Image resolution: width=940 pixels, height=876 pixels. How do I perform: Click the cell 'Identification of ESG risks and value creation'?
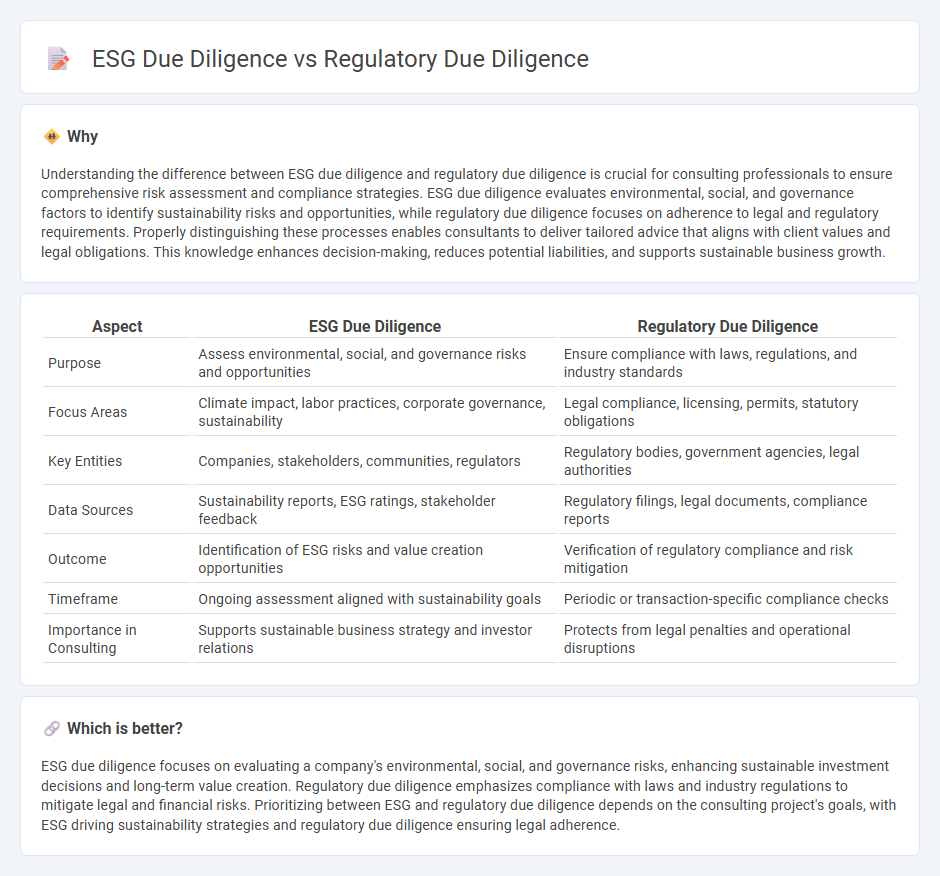[x=375, y=559]
